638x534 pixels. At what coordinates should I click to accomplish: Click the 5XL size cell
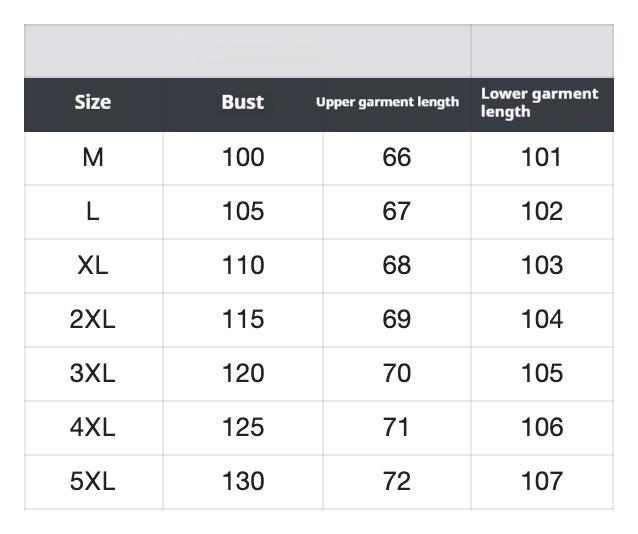93,481
